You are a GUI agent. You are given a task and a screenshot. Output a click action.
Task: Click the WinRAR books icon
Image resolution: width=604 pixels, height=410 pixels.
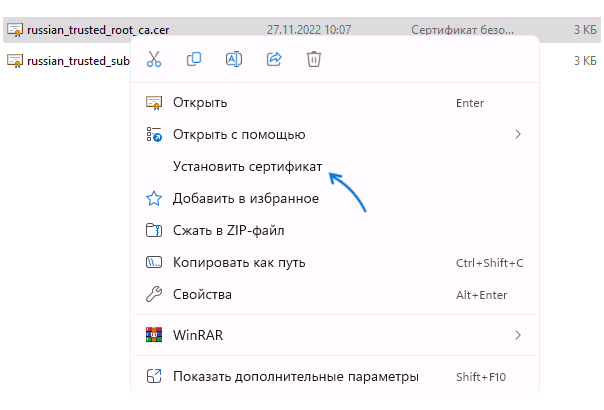pyautogui.click(x=154, y=335)
